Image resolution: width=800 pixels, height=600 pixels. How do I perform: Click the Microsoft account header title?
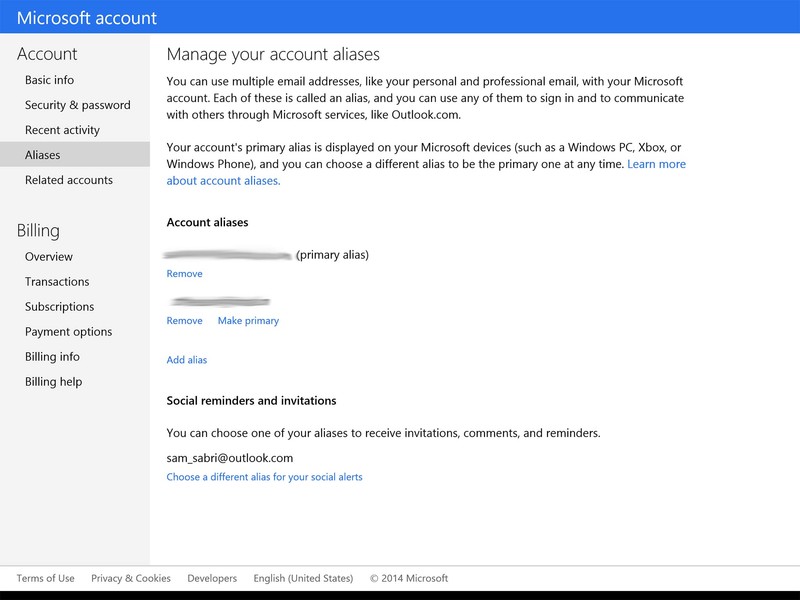pos(87,18)
